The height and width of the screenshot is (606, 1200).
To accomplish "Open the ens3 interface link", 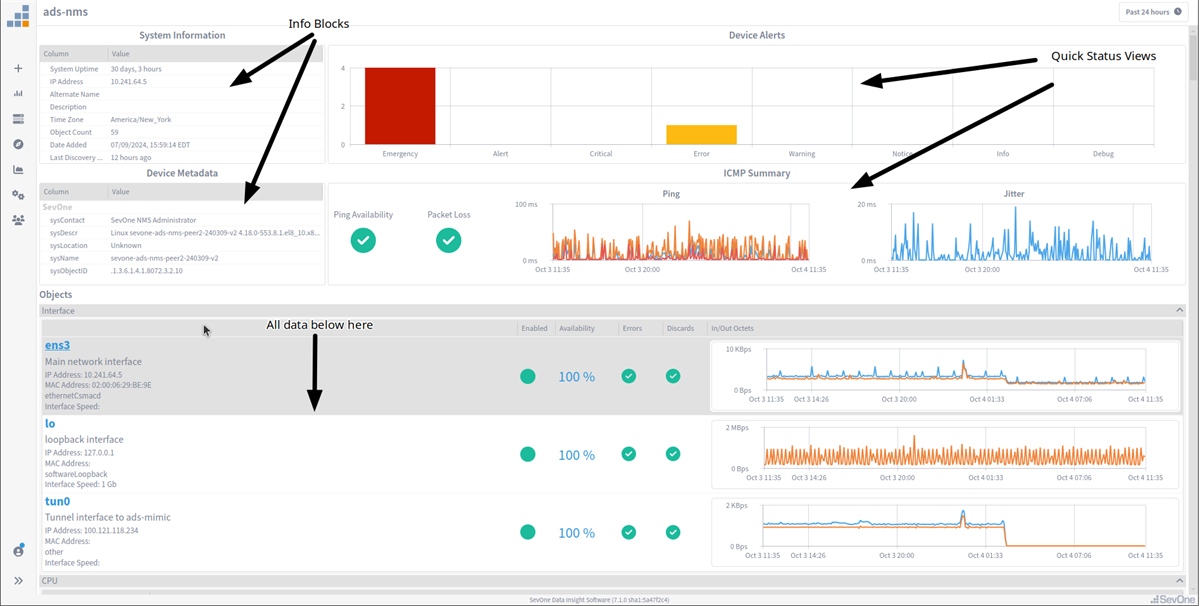I will (x=57, y=345).
